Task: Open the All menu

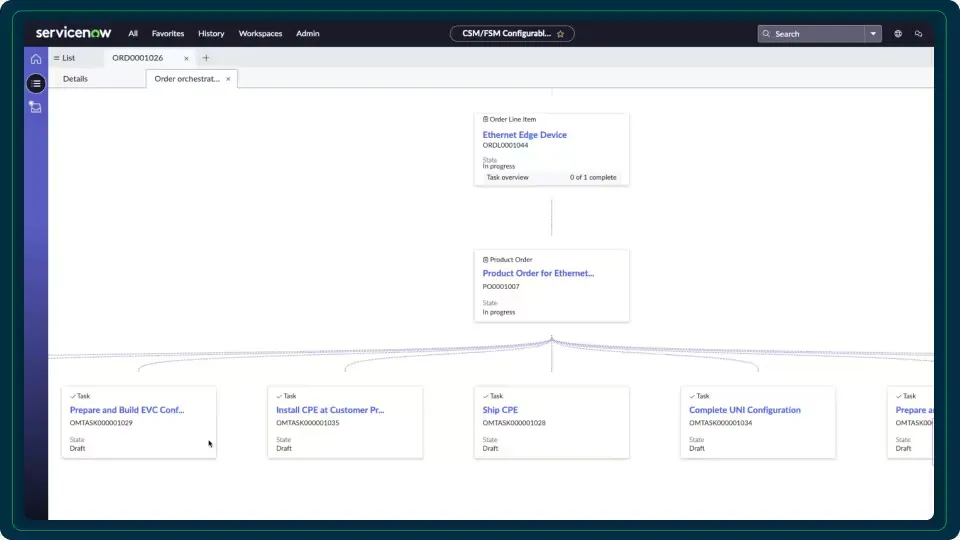Action: click(133, 34)
